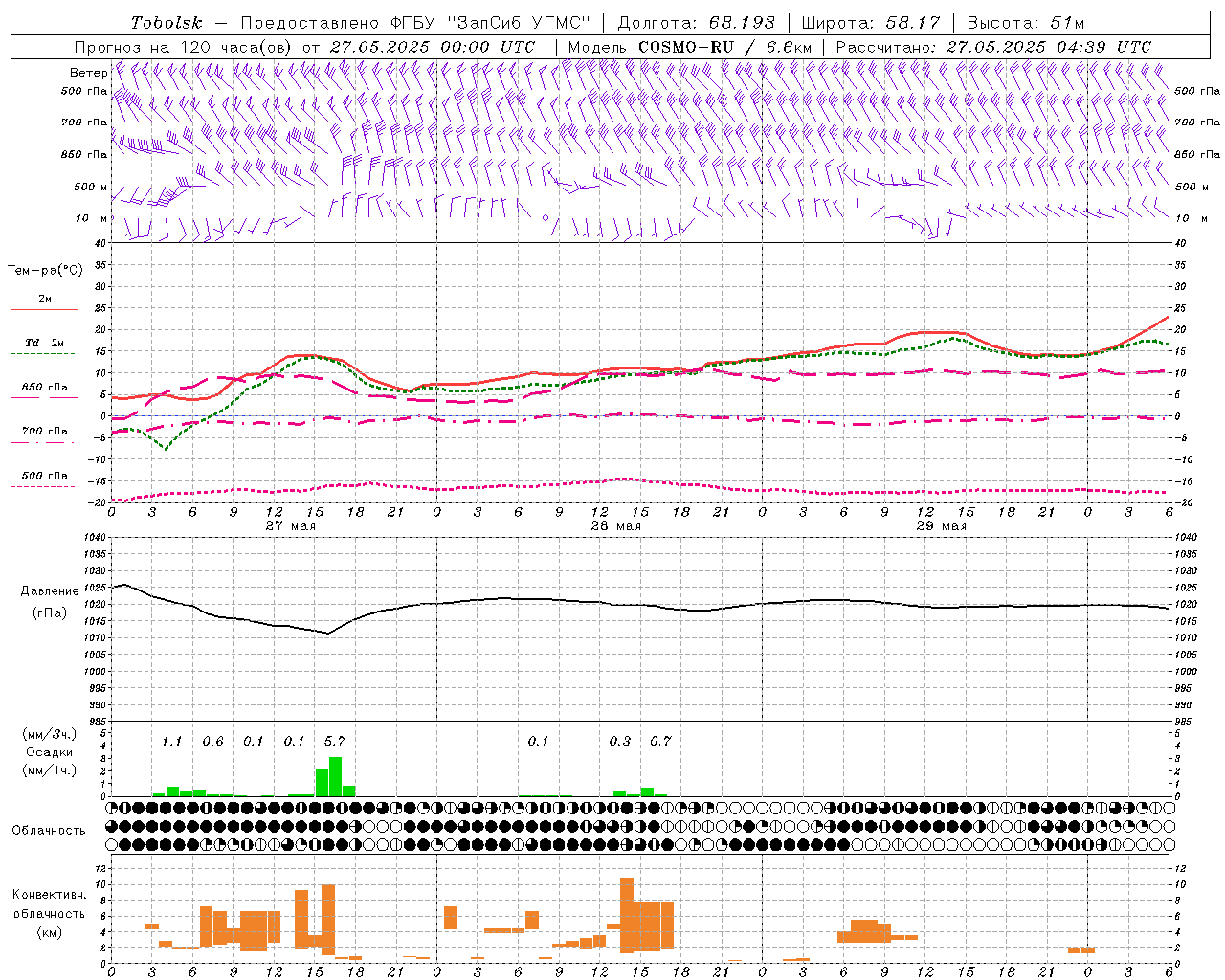Click the '0.6' precipitation total value
Viewport: 1225px width, 980px height.
[x=212, y=742]
